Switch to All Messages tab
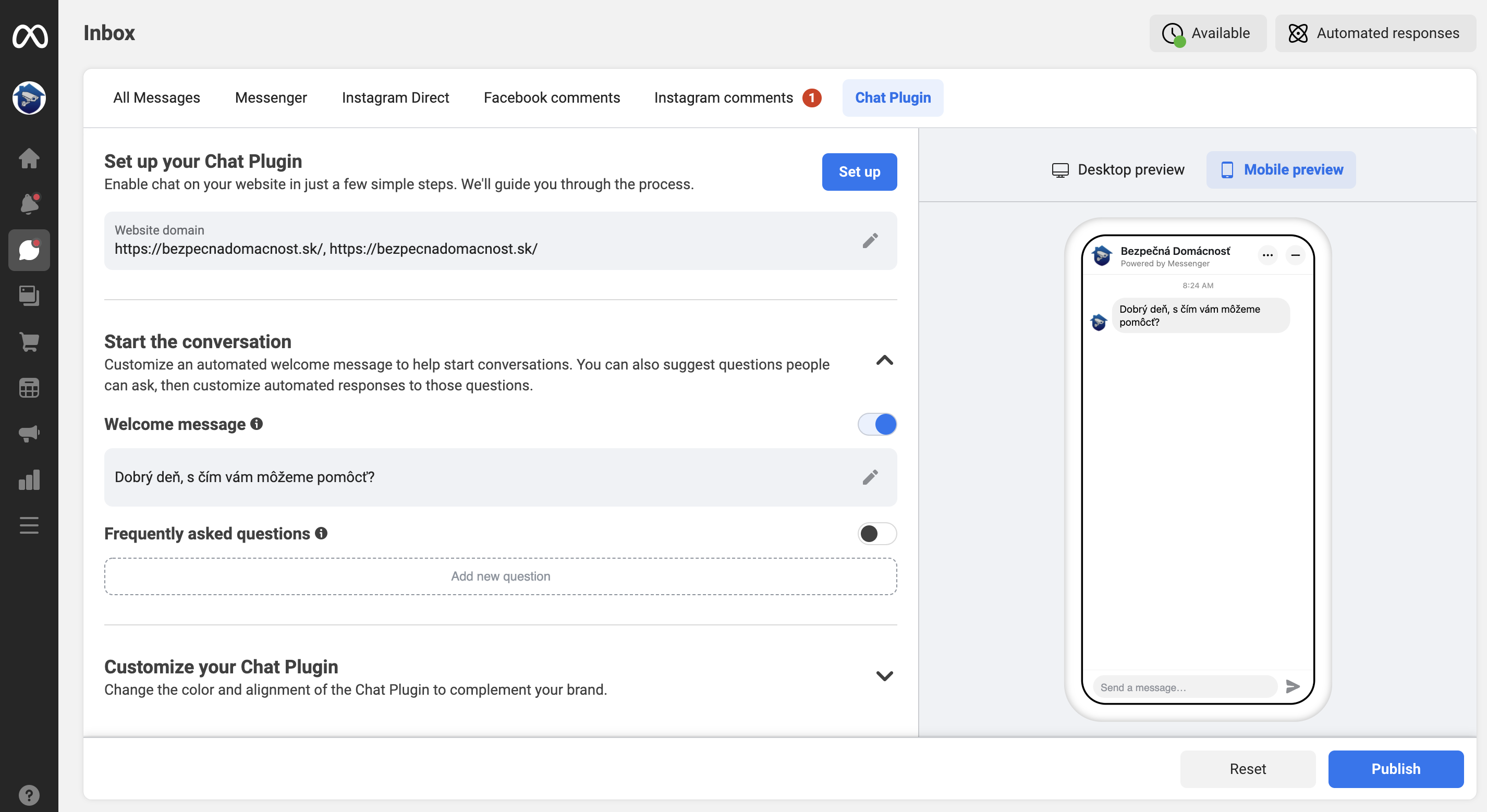Screen dimensions: 1487x812 click(156, 98)
